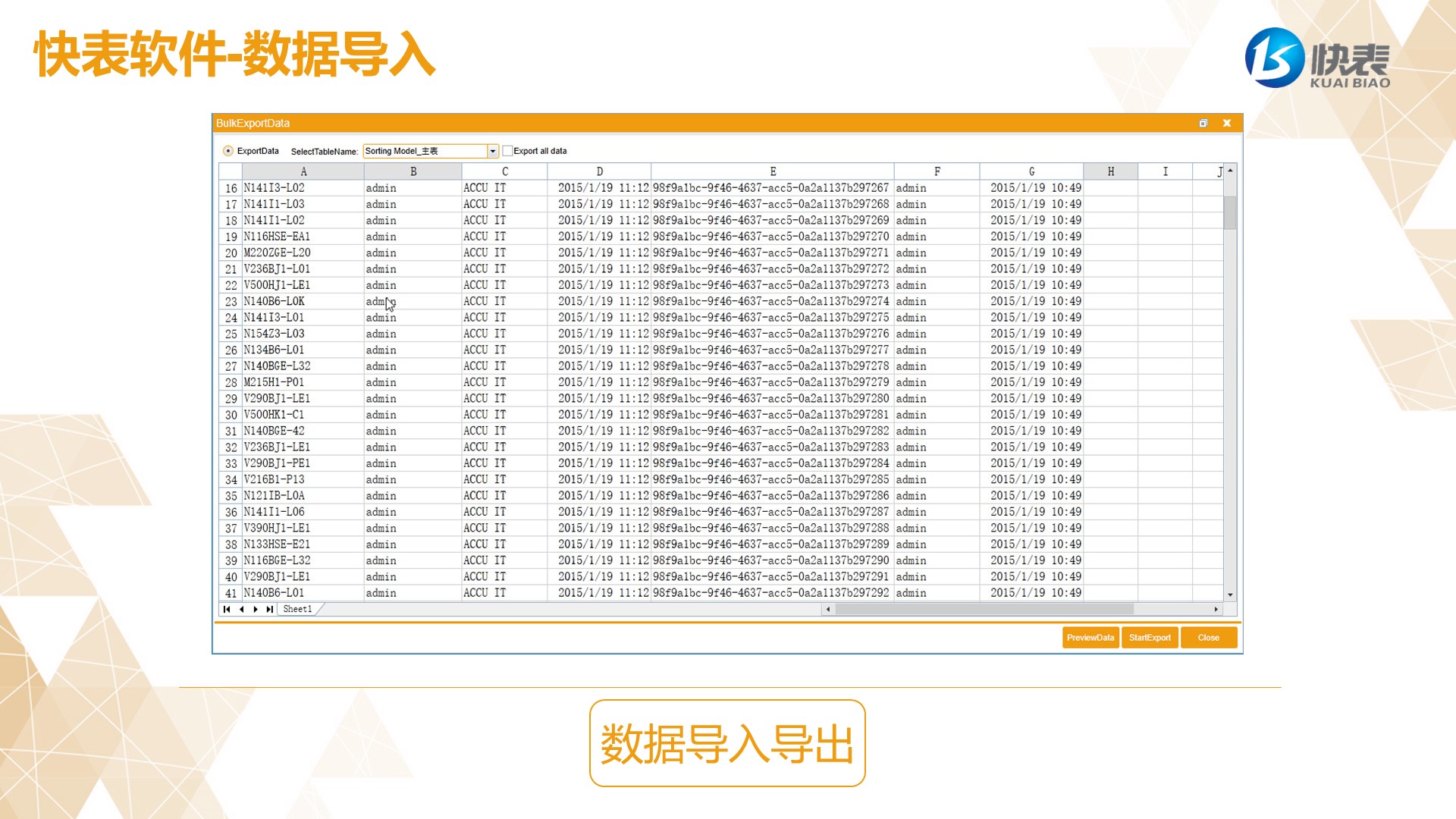Screen dimensions: 1456x819
Task: Click cell V390HJ1-LE1
Action: click(303, 528)
